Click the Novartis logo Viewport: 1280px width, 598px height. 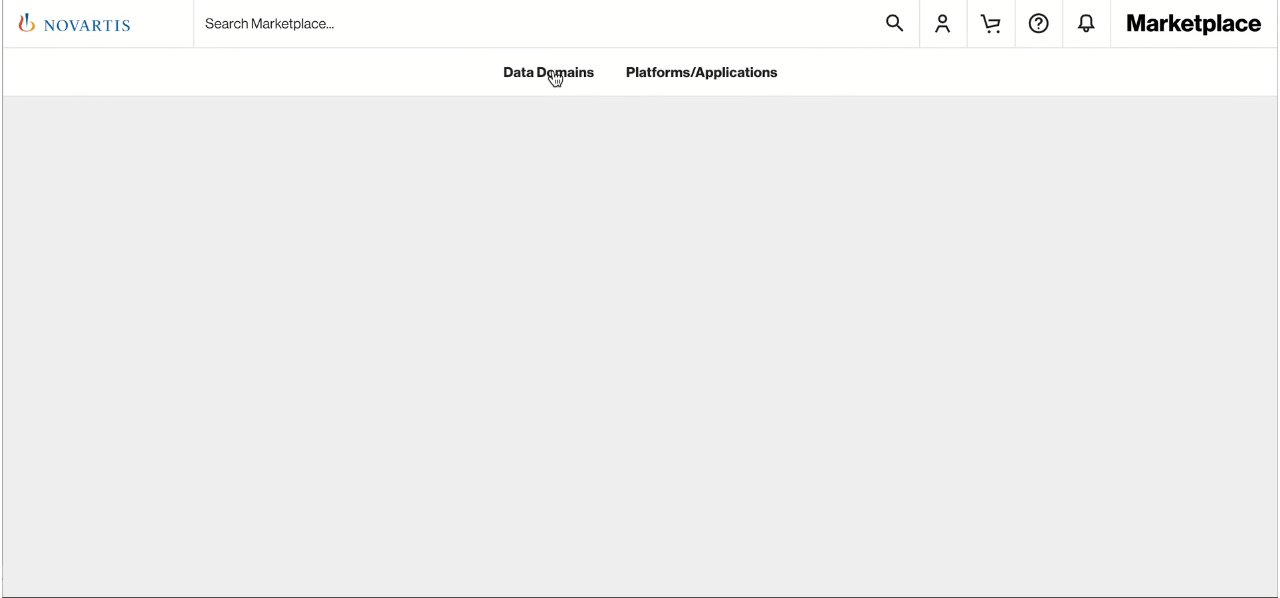click(x=75, y=24)
